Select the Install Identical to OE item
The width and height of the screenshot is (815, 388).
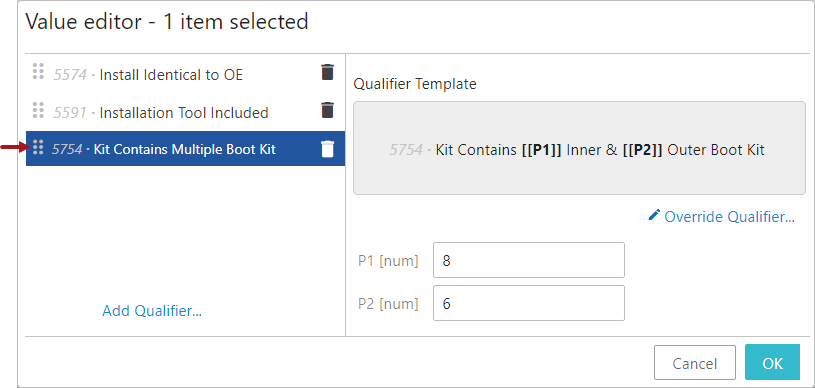(186, 74)
